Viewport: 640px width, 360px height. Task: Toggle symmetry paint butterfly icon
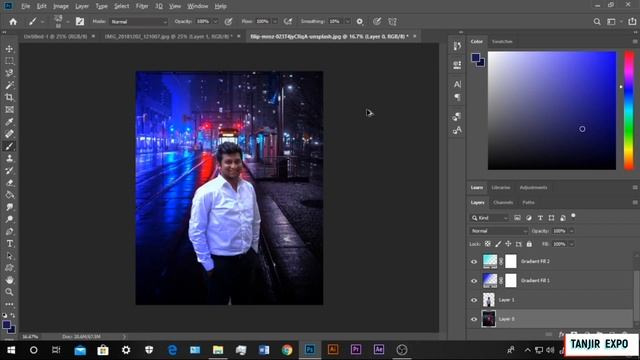pos(393,22)
